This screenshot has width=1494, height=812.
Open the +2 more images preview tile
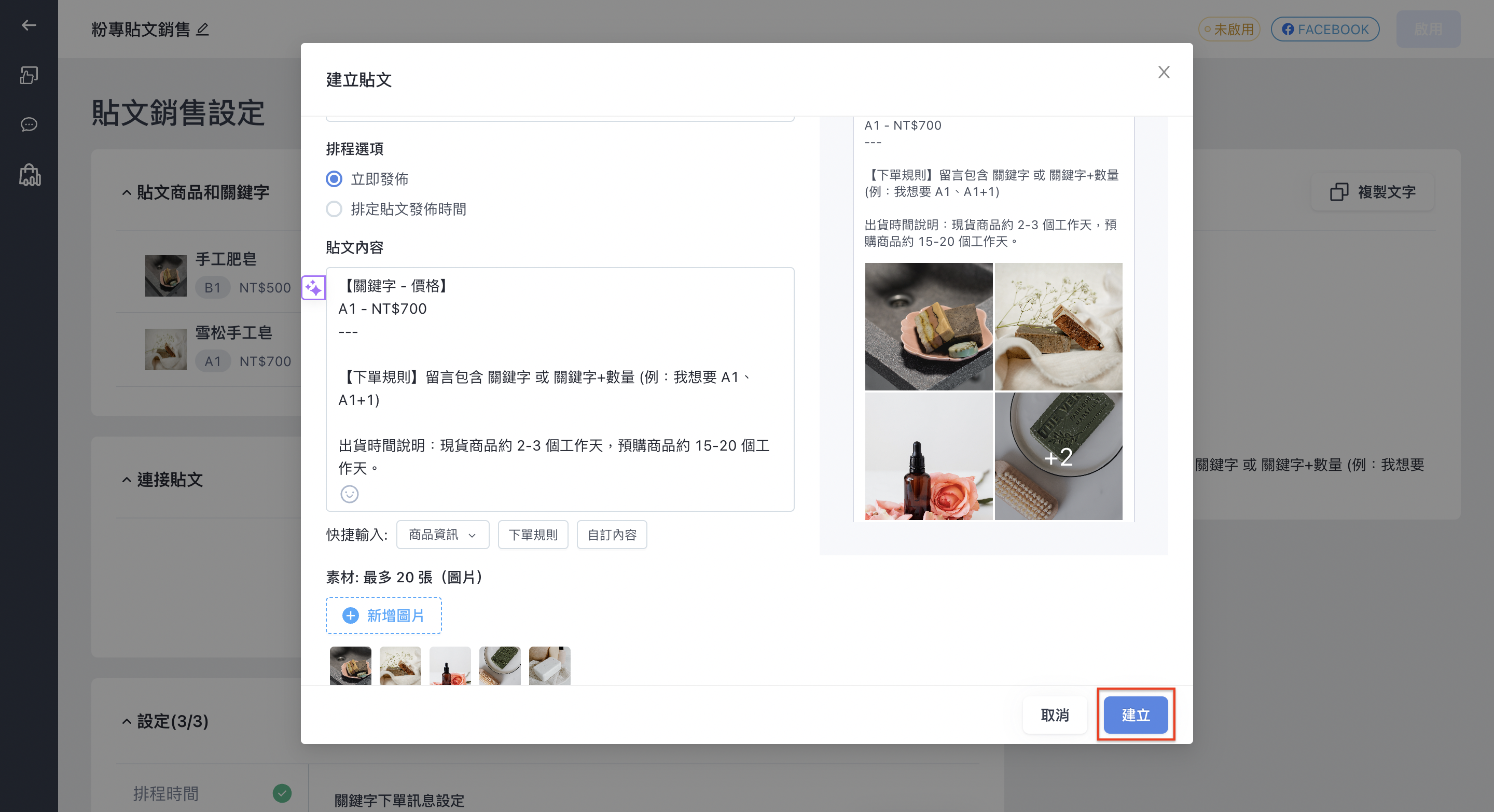tap(1058, 456)
